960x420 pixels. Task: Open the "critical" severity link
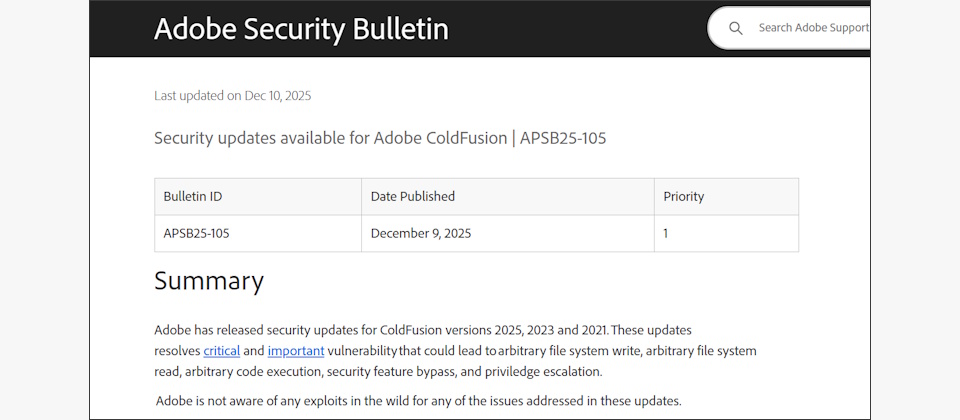pos(222,351)
